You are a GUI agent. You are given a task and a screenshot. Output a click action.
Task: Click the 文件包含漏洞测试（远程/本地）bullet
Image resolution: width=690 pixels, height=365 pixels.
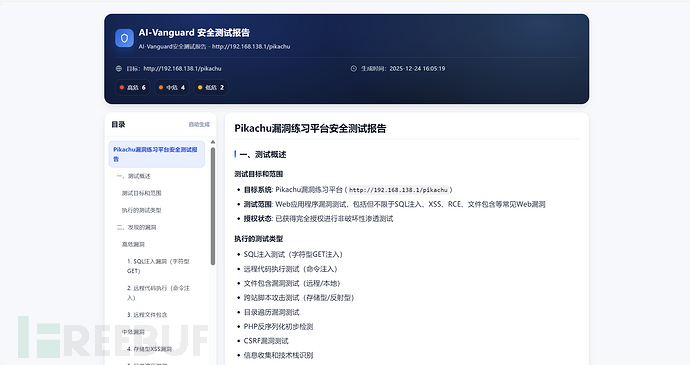point(292,284)
